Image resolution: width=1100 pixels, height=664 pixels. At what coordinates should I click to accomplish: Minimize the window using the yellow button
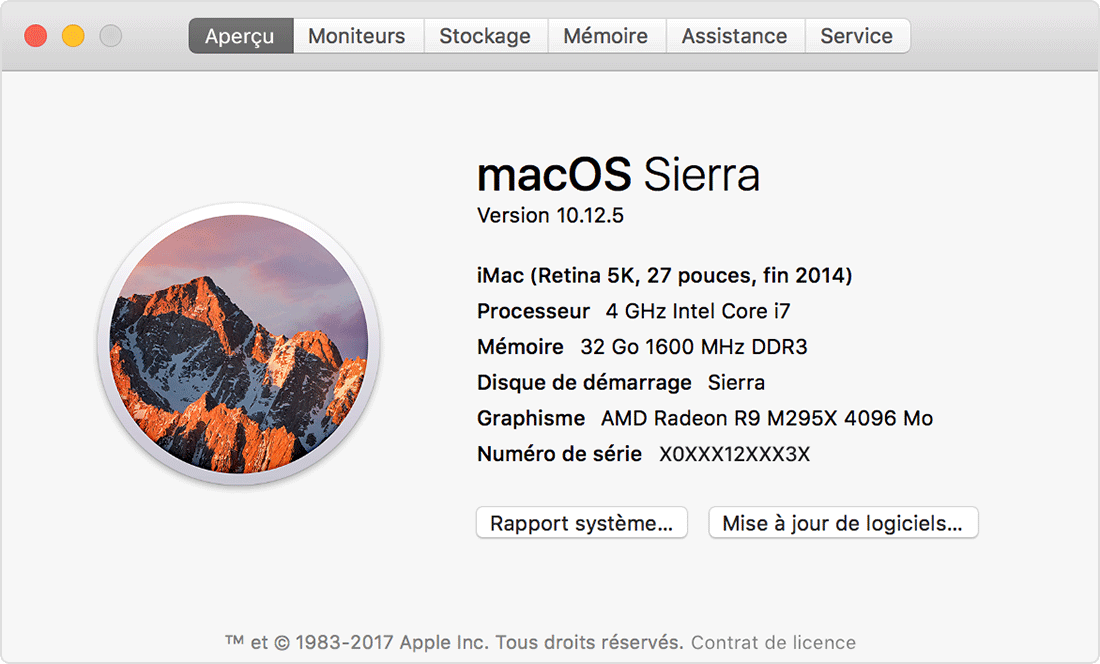click(73, 36)
